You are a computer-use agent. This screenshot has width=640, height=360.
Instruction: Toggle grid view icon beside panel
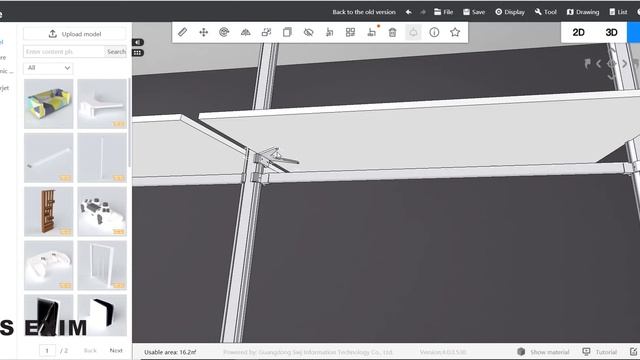point(138,53)
